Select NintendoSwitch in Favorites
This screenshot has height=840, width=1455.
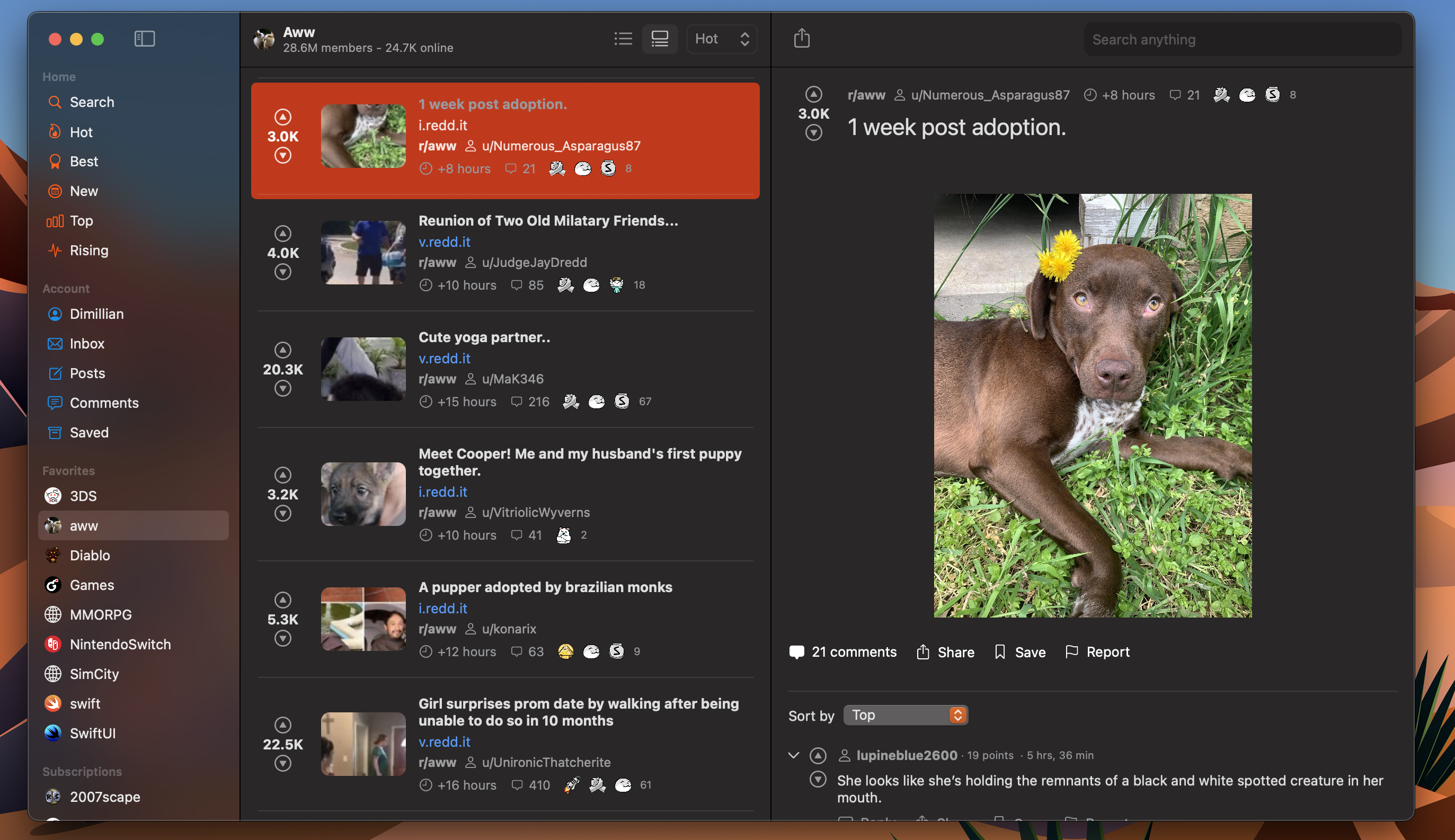click(119, 644)
